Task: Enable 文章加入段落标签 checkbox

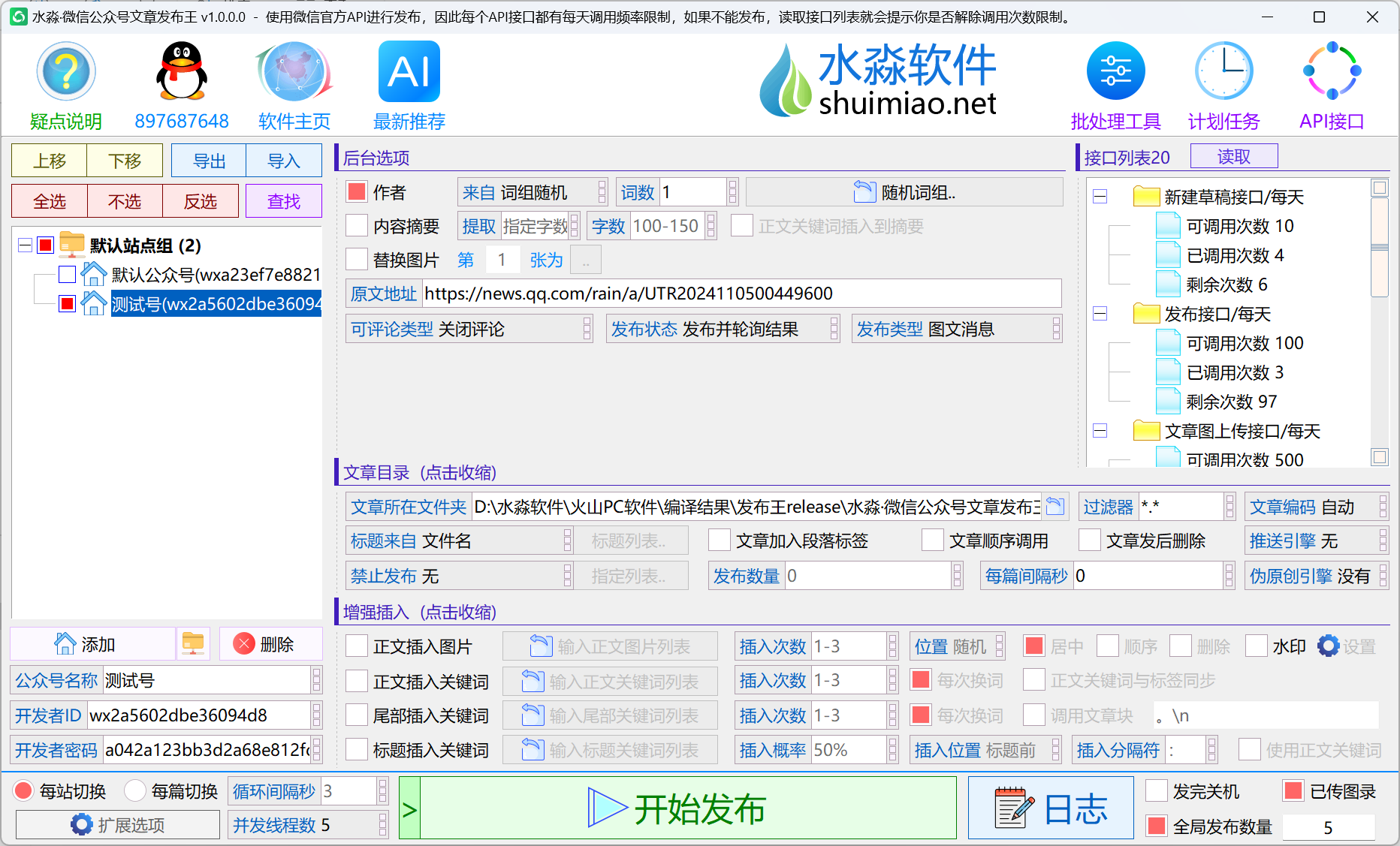Action: tap(720, 540)
